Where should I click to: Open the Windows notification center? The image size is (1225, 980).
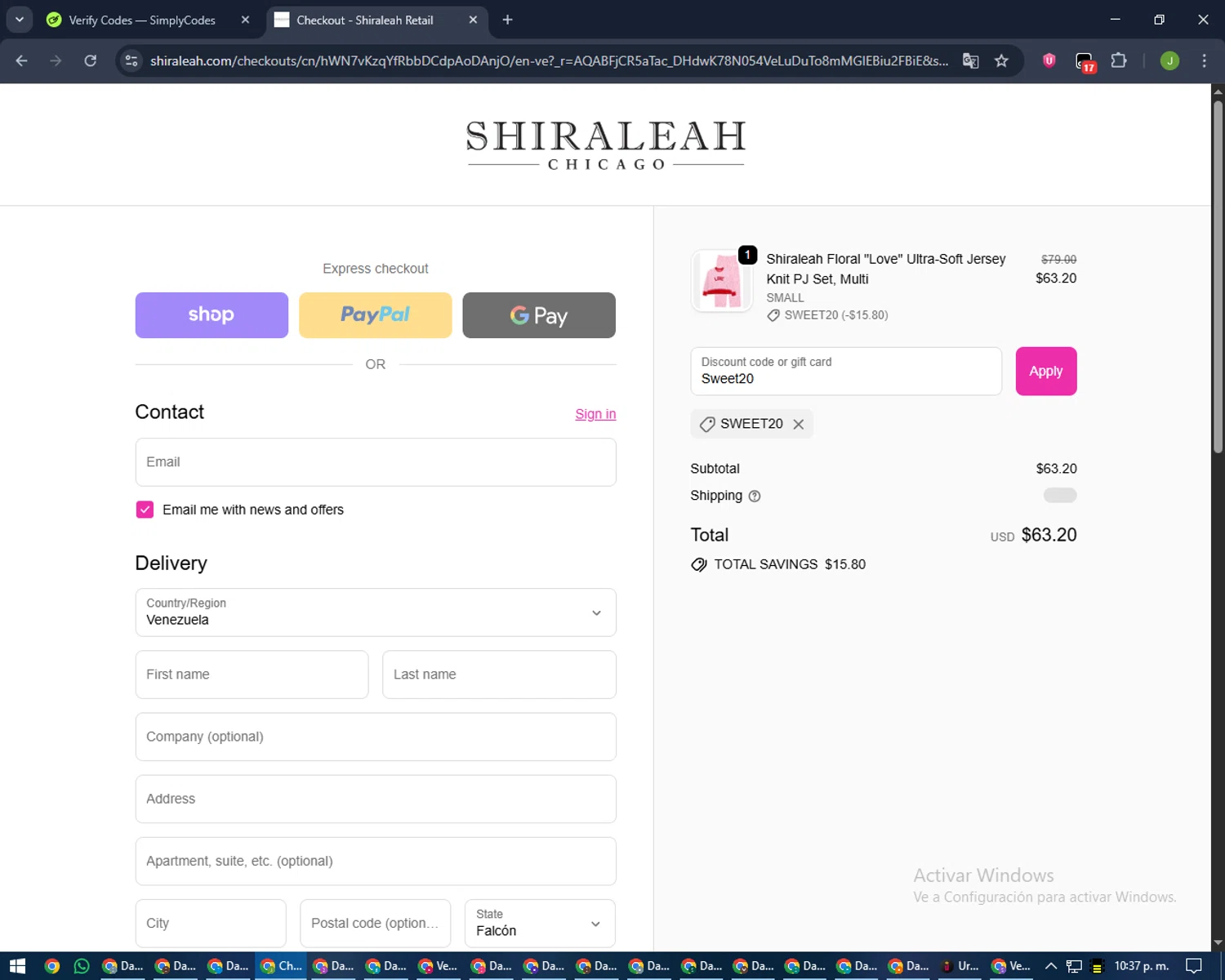point(1194,966)
